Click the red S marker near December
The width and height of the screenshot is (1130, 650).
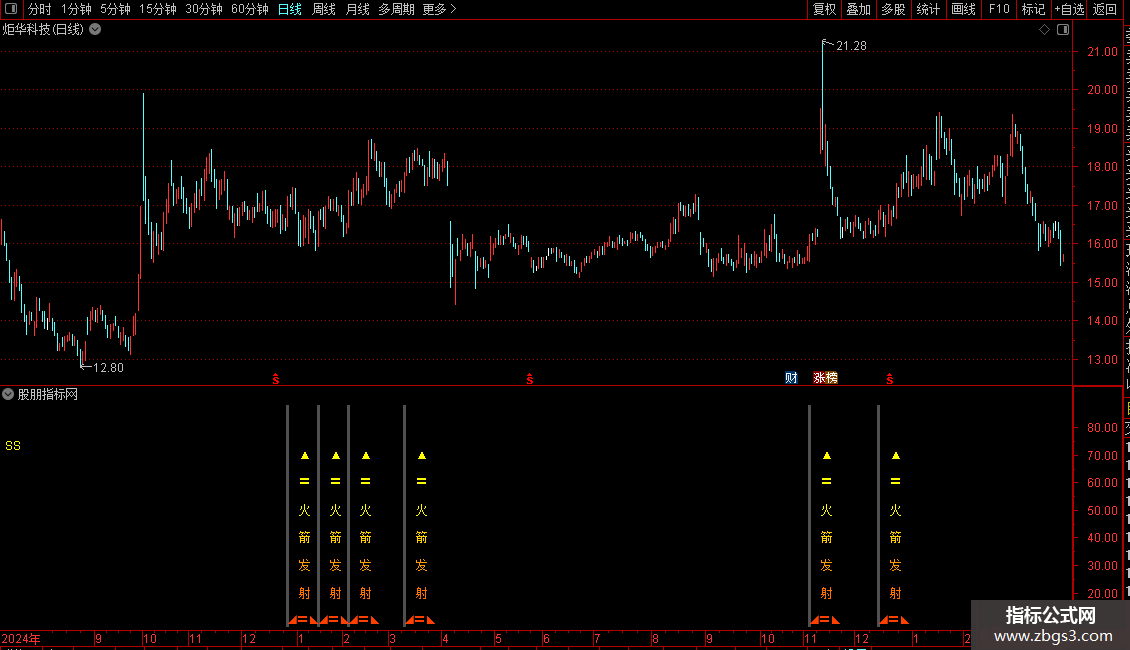click(x=276, y=379)
